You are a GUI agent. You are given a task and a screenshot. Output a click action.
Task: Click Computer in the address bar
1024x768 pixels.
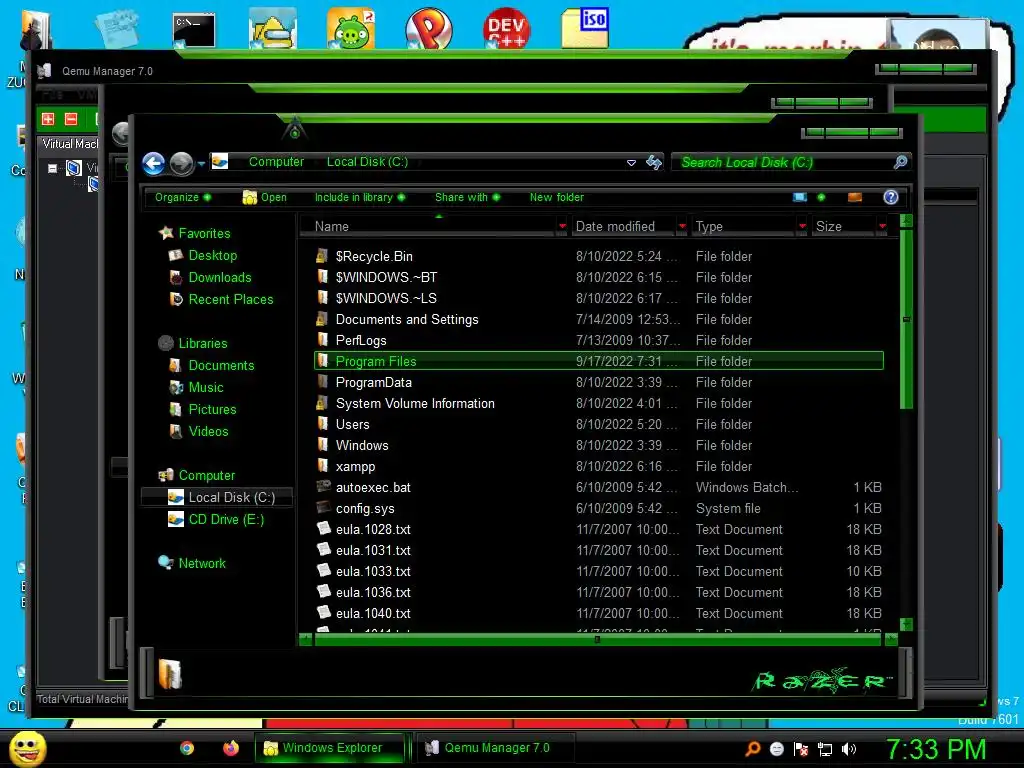click(276, 162)
